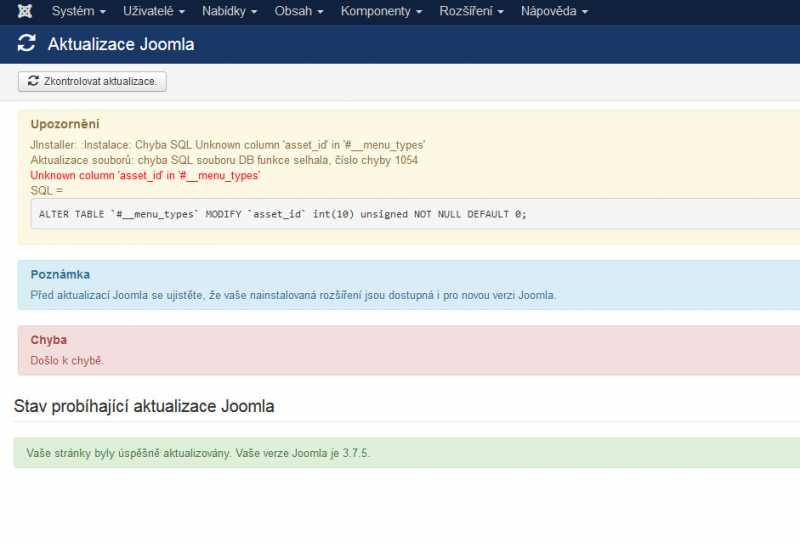Click the text Před aktualizací Joomla se ujistěte

[x=117, y=295]
